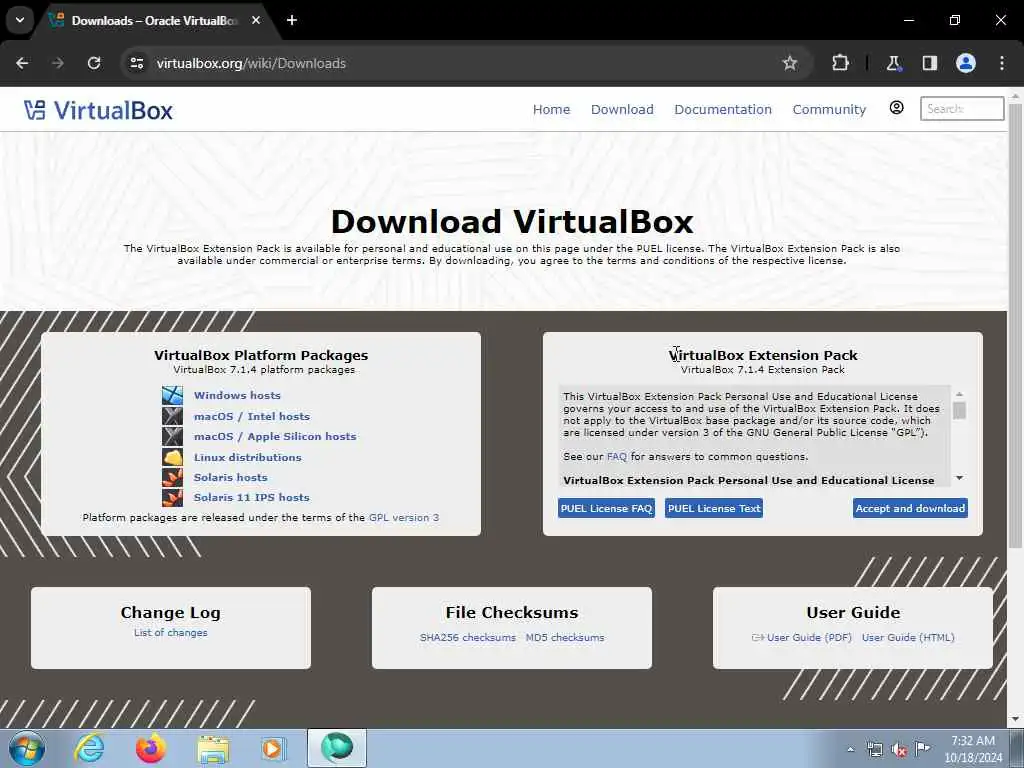Open the macOS / Apple Silicon hosts link

(275, 436)
